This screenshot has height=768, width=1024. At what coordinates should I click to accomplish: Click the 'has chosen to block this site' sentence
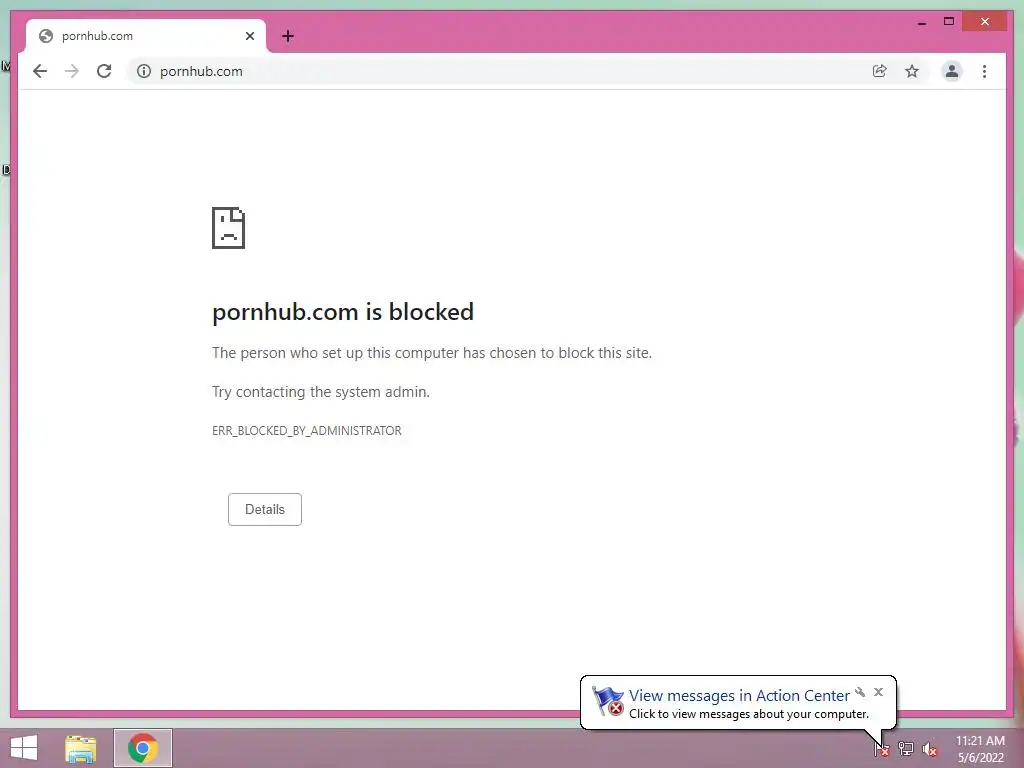click(x=432, y=353)
